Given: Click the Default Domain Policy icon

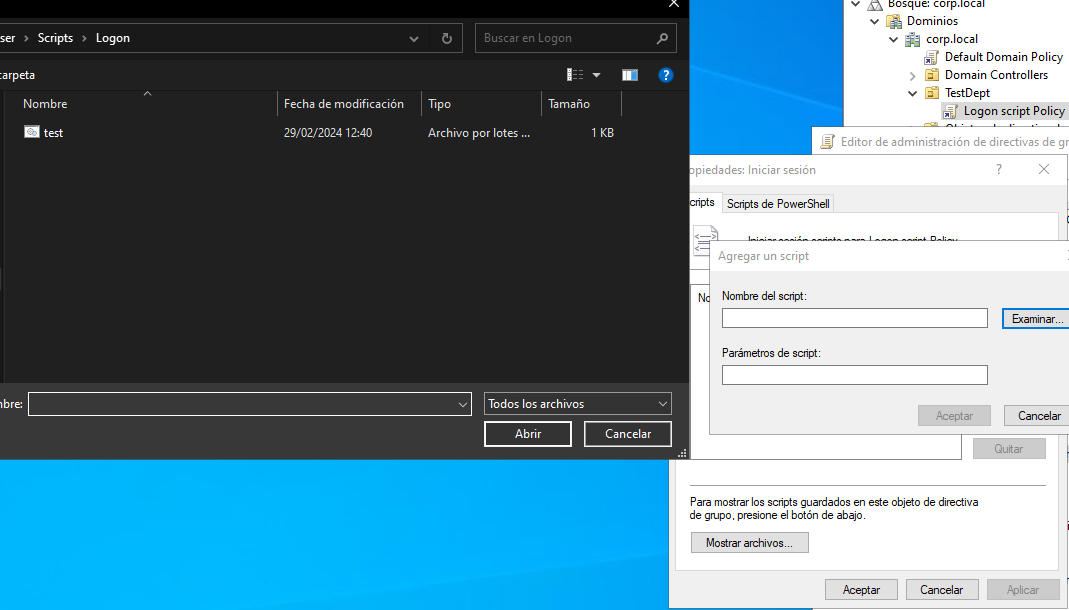Looking at the screenshot, I should coord(931,57).
